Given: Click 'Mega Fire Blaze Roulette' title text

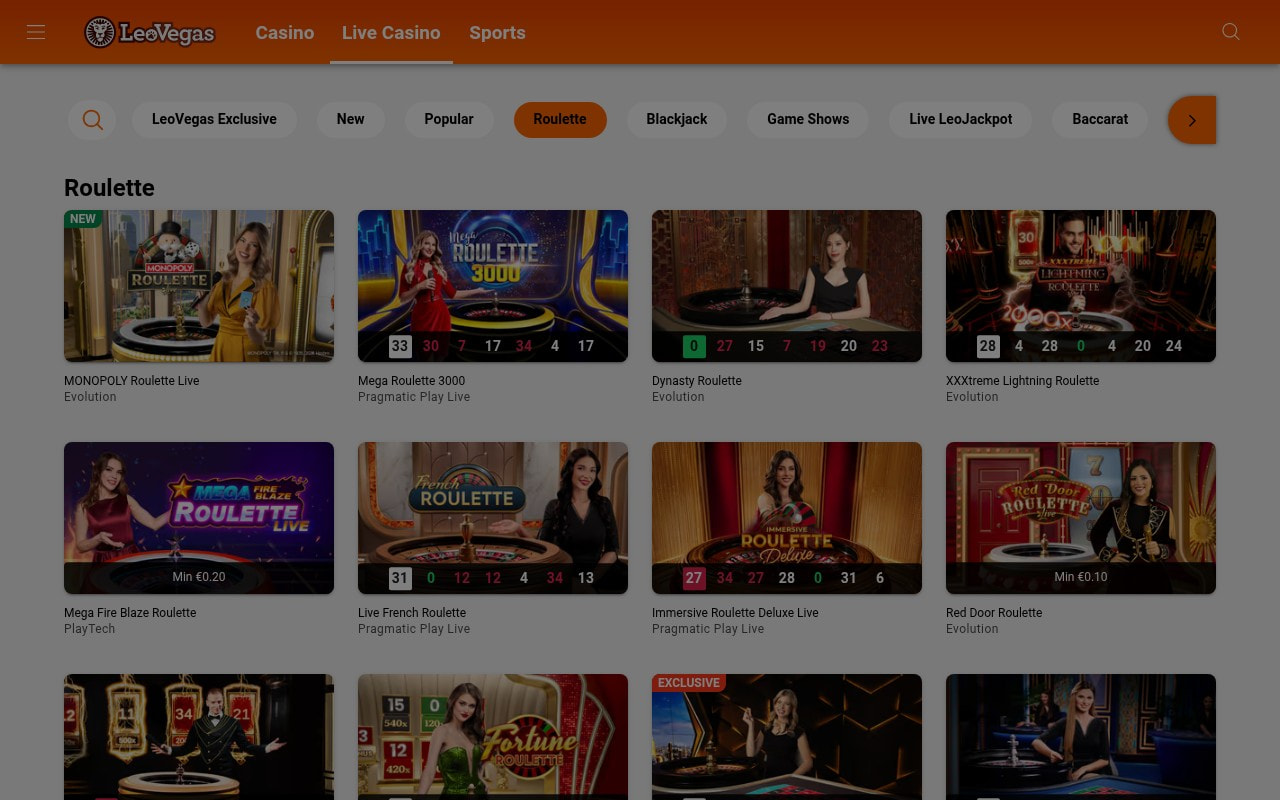Looking at the screenshot, I should (130, 613).
